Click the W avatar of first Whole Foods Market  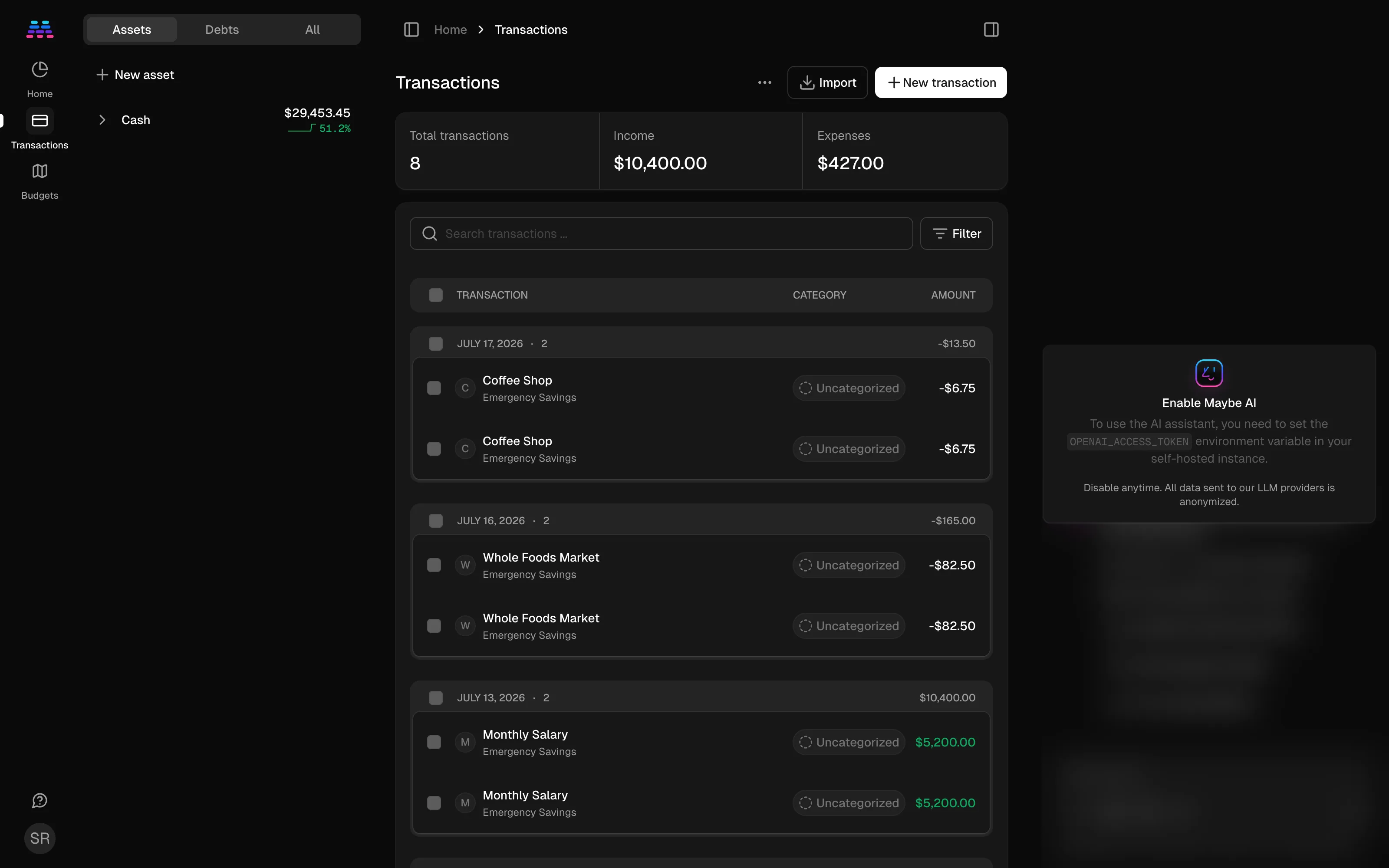point(465,565)
